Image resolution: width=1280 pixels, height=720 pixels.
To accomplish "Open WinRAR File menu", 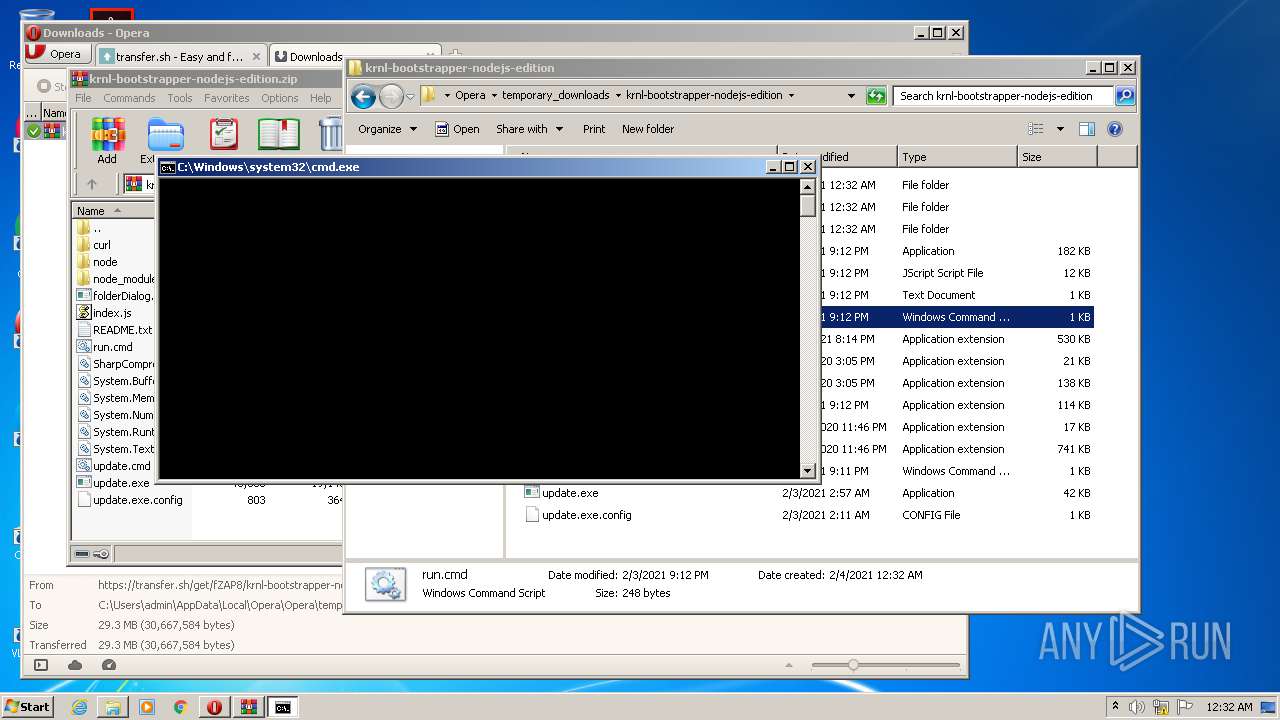I will click(x=83, y=98).
